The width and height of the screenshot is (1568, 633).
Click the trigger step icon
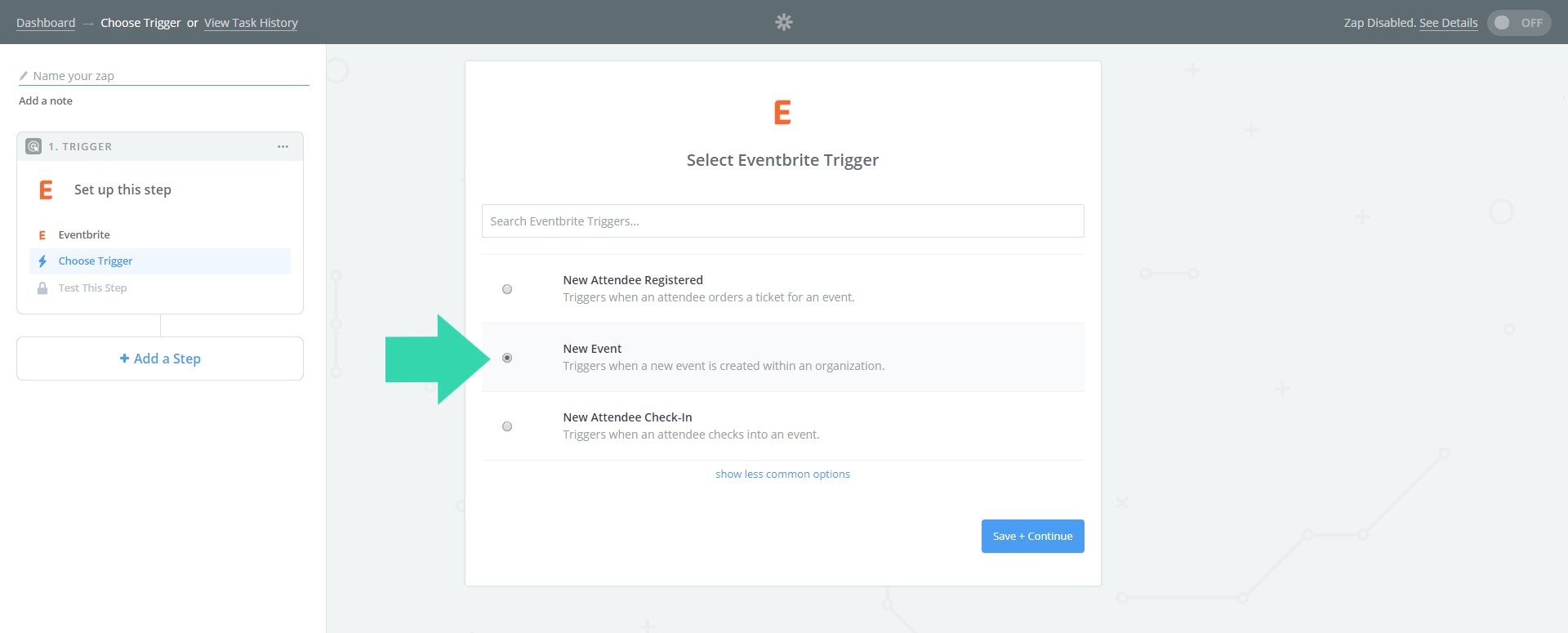33,146
